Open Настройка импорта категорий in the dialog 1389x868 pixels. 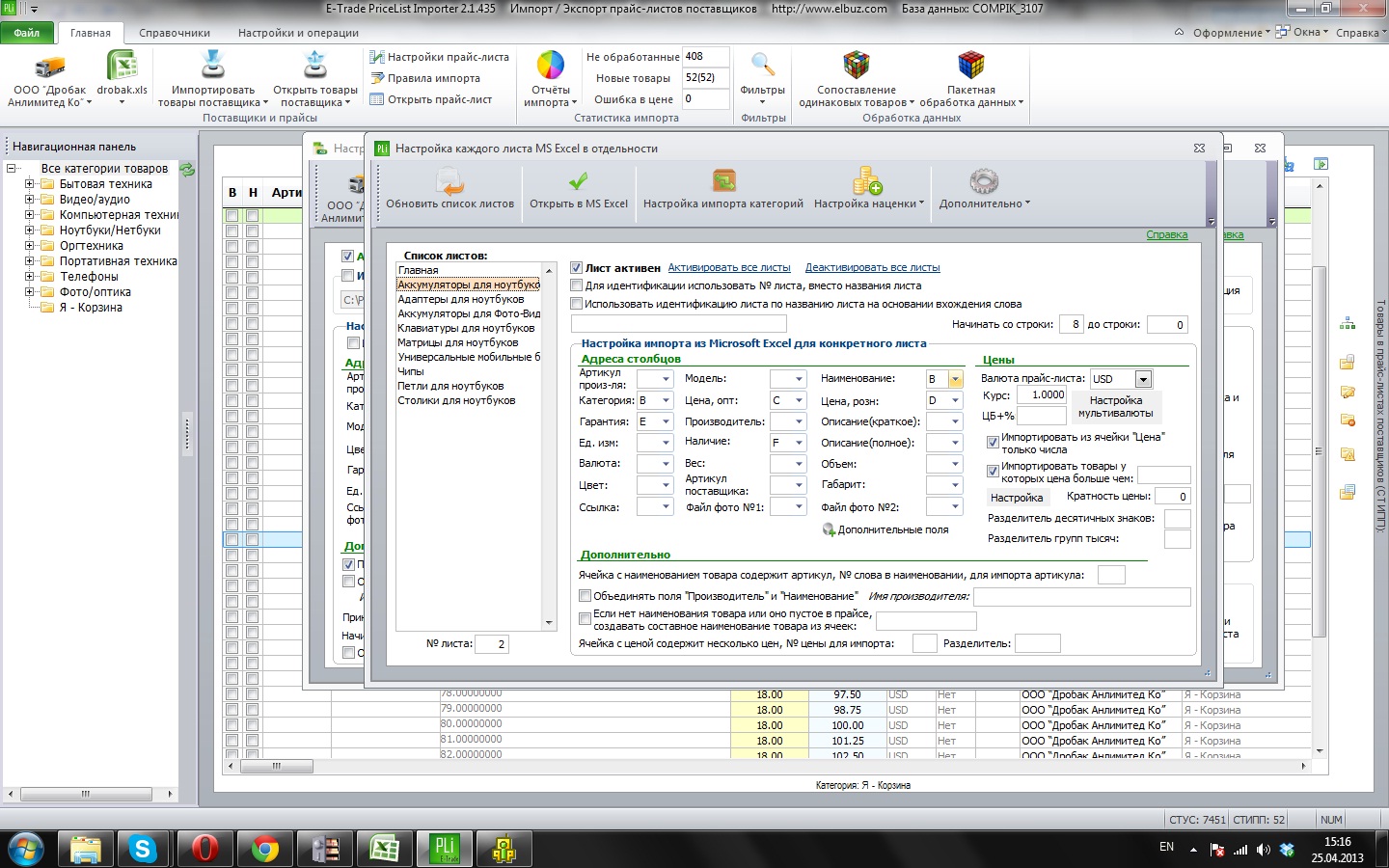click(723, 189)
